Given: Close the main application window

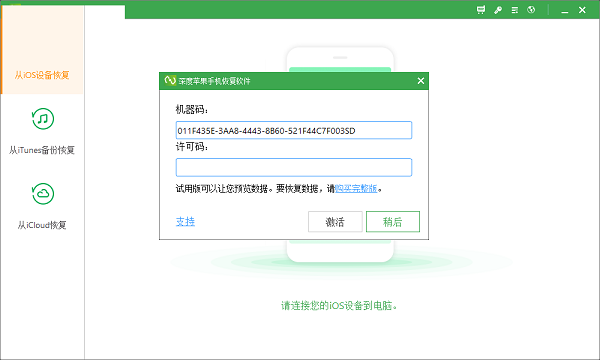Looking at the screenshot, I should (582, 10).
